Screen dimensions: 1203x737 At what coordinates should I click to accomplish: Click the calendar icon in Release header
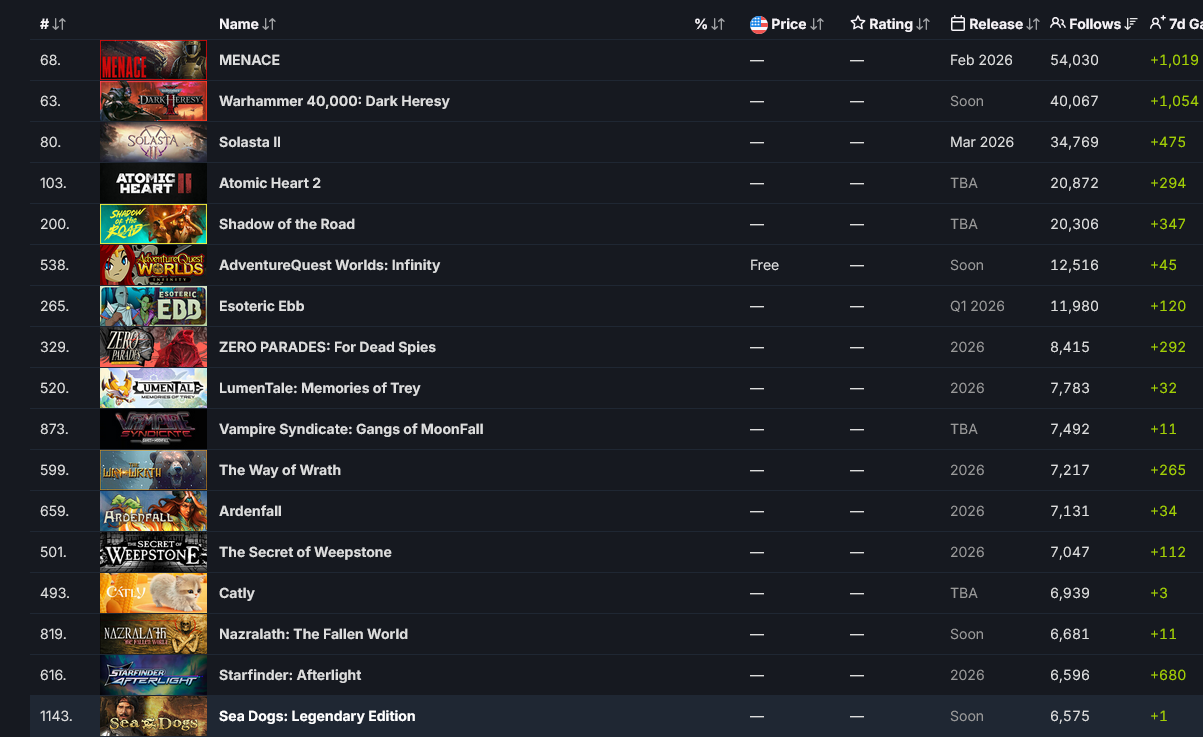point(957,24)
